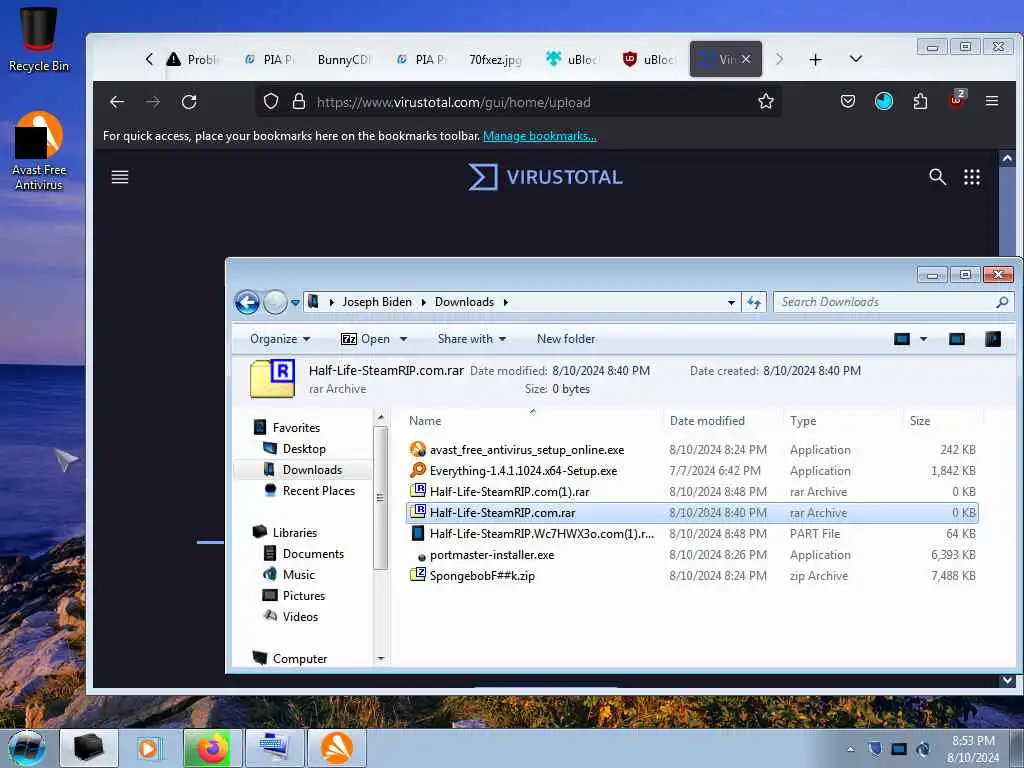Open the VirusTotal sidebar hamburger menu
1024x768 pixels.
pos(120,177)
